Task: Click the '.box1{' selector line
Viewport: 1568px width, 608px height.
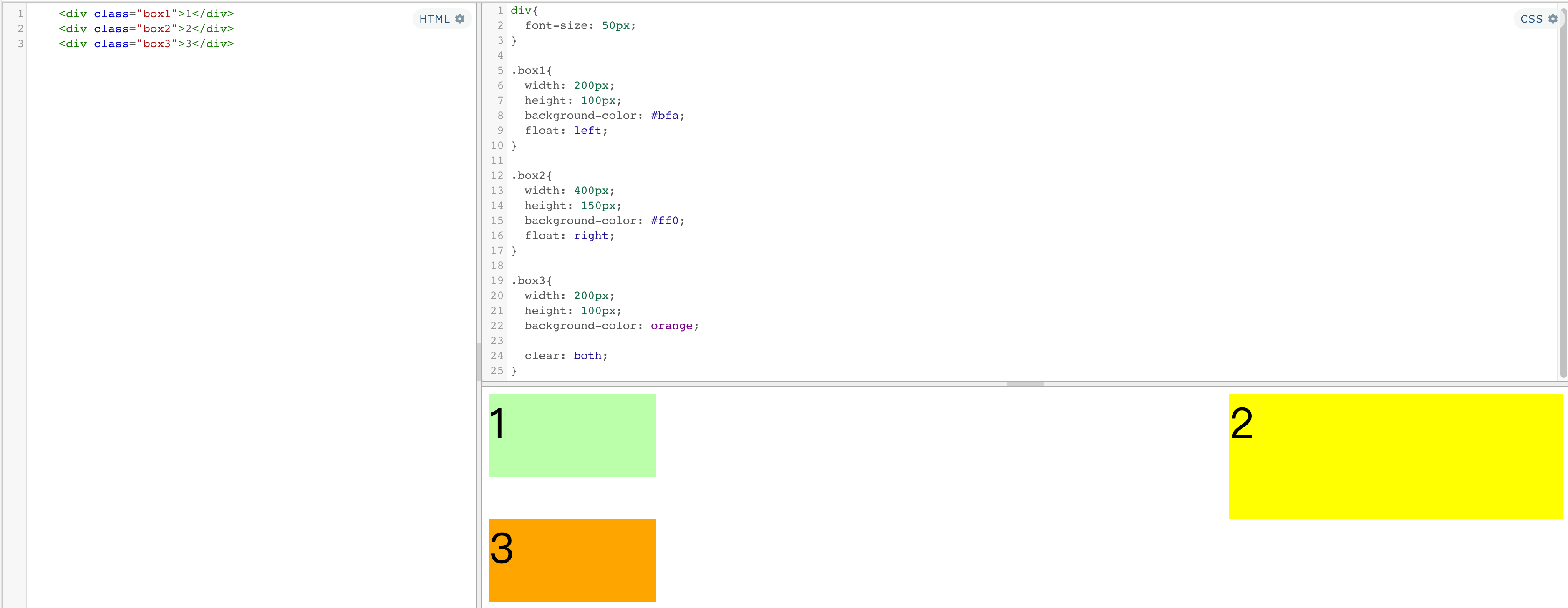Action: click(532, 70)
